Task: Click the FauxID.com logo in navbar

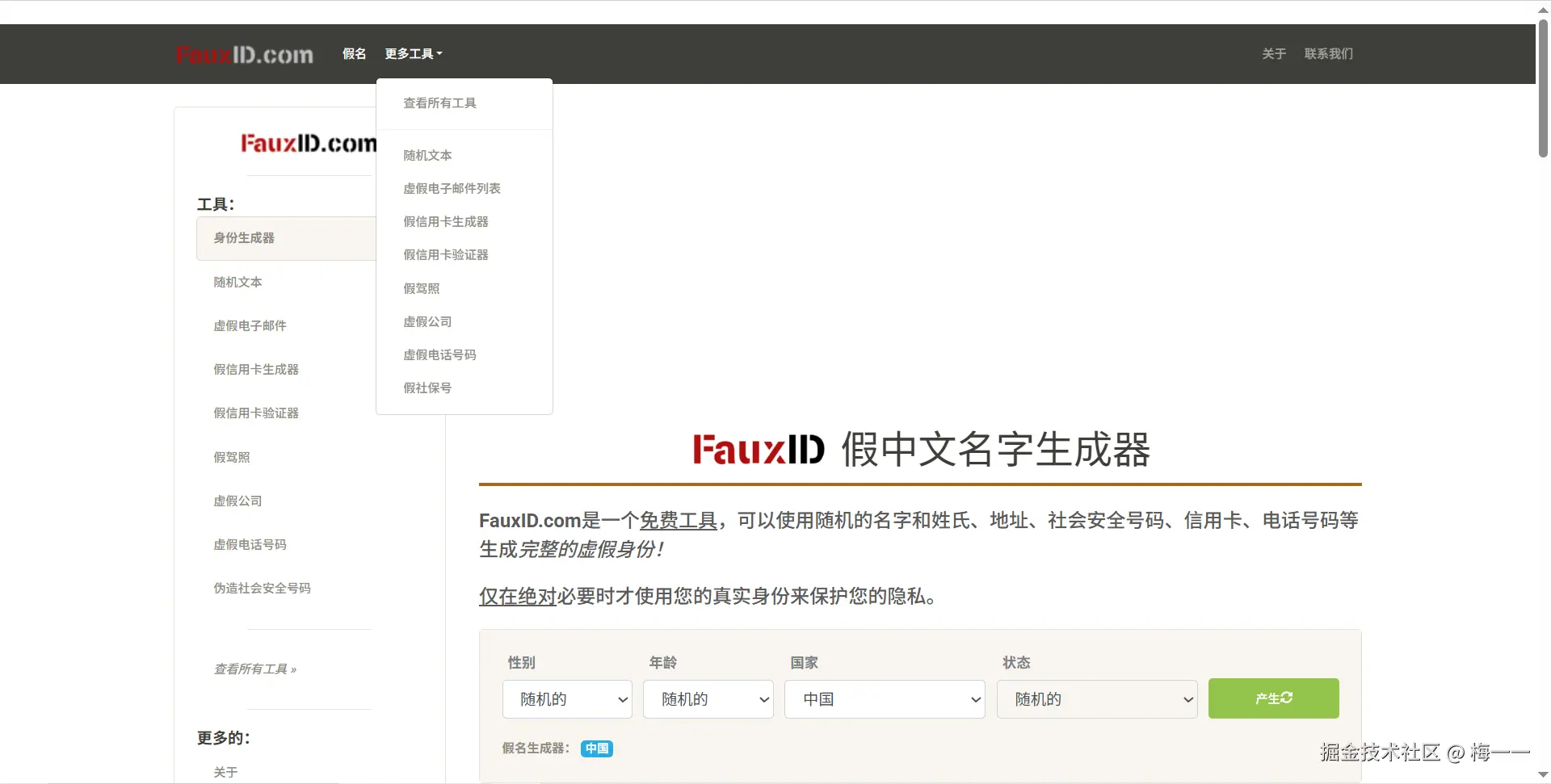Action: [x=245, y=54]
